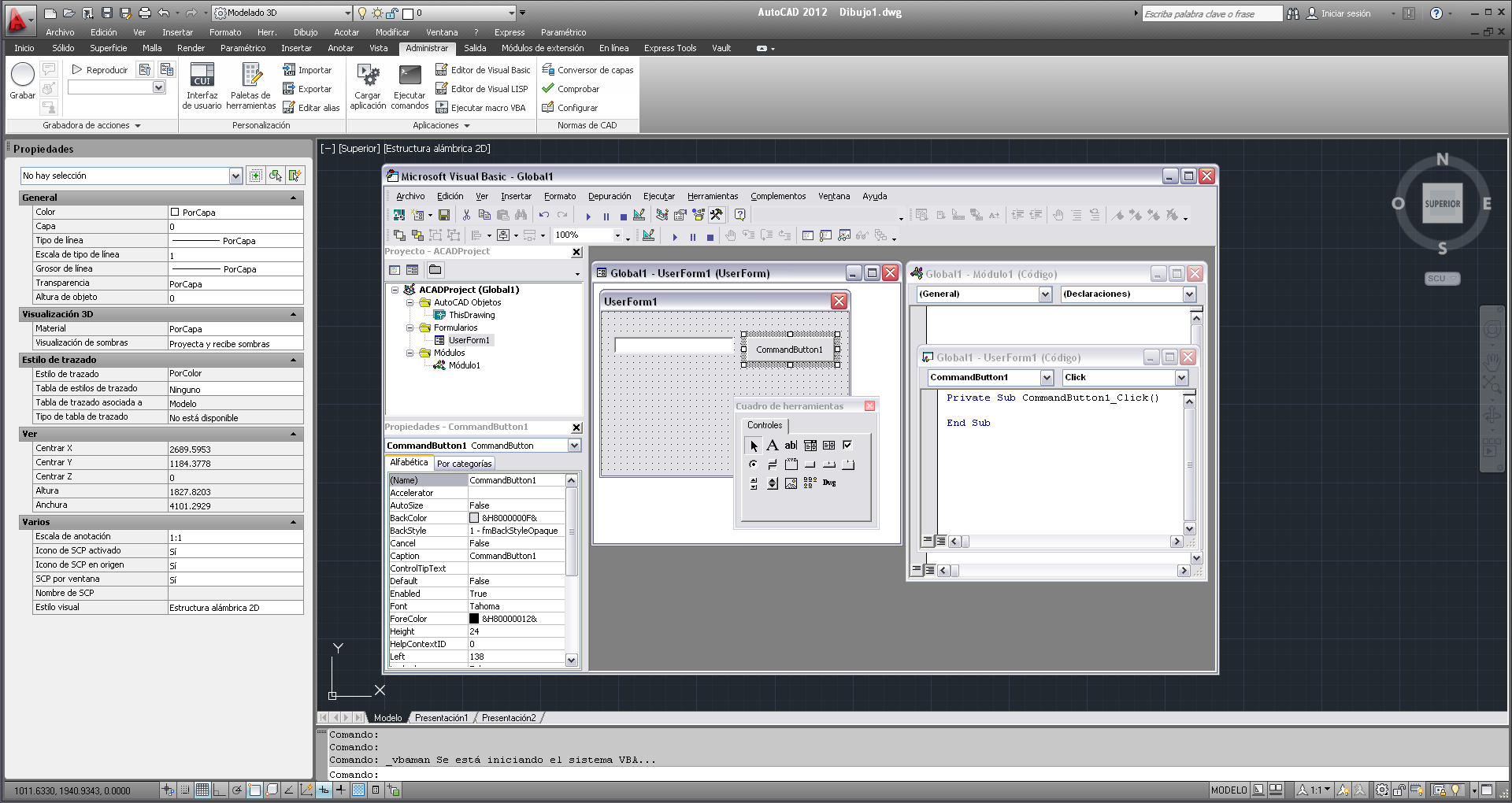This screenshot has height=803, width=1512.
Task: Open the Click procedure dropdown
Action: click(x=1181, y=378)
